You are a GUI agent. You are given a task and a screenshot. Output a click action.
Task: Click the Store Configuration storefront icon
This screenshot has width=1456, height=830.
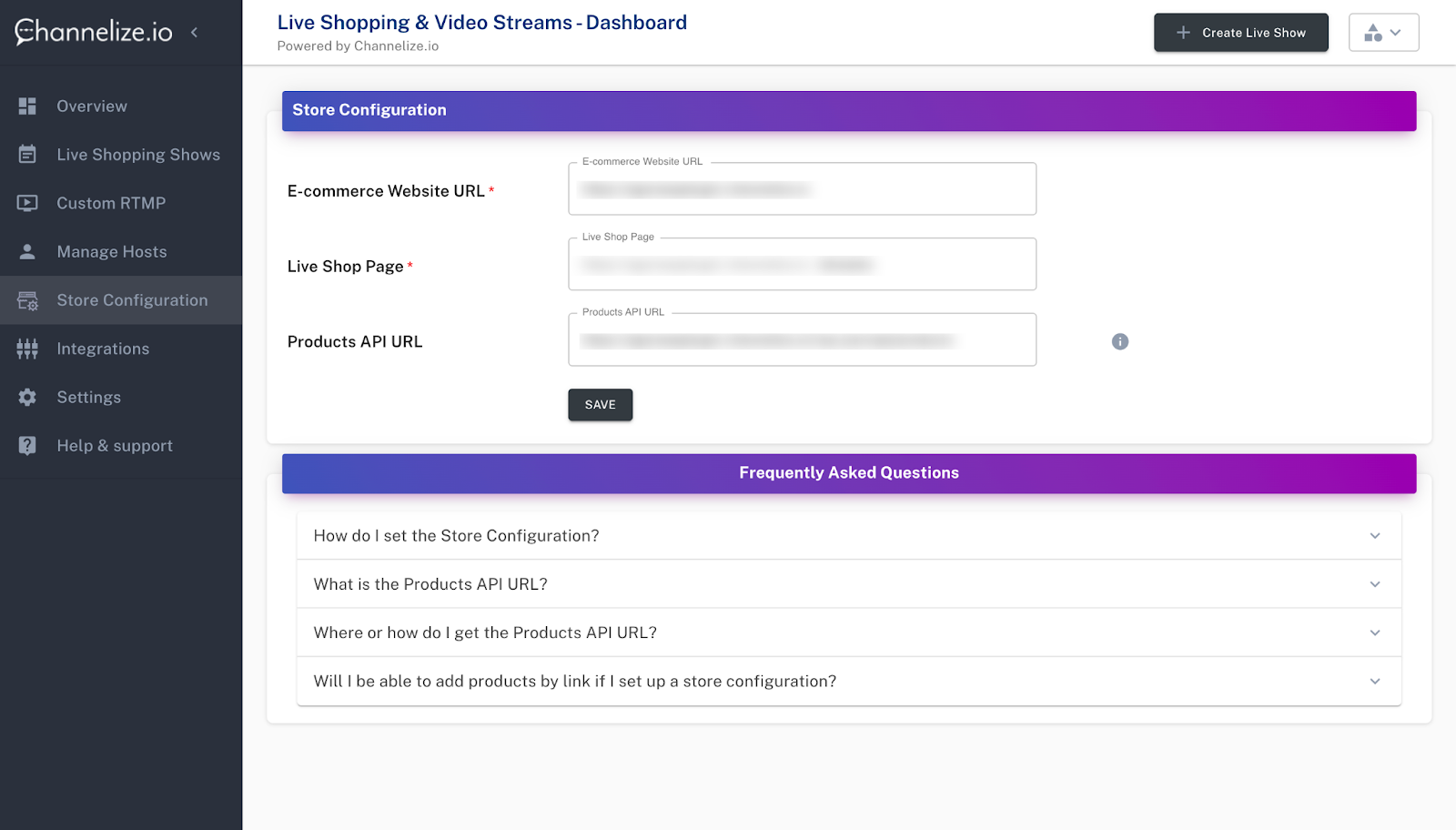pyautogui.click(x=27, y=300)
